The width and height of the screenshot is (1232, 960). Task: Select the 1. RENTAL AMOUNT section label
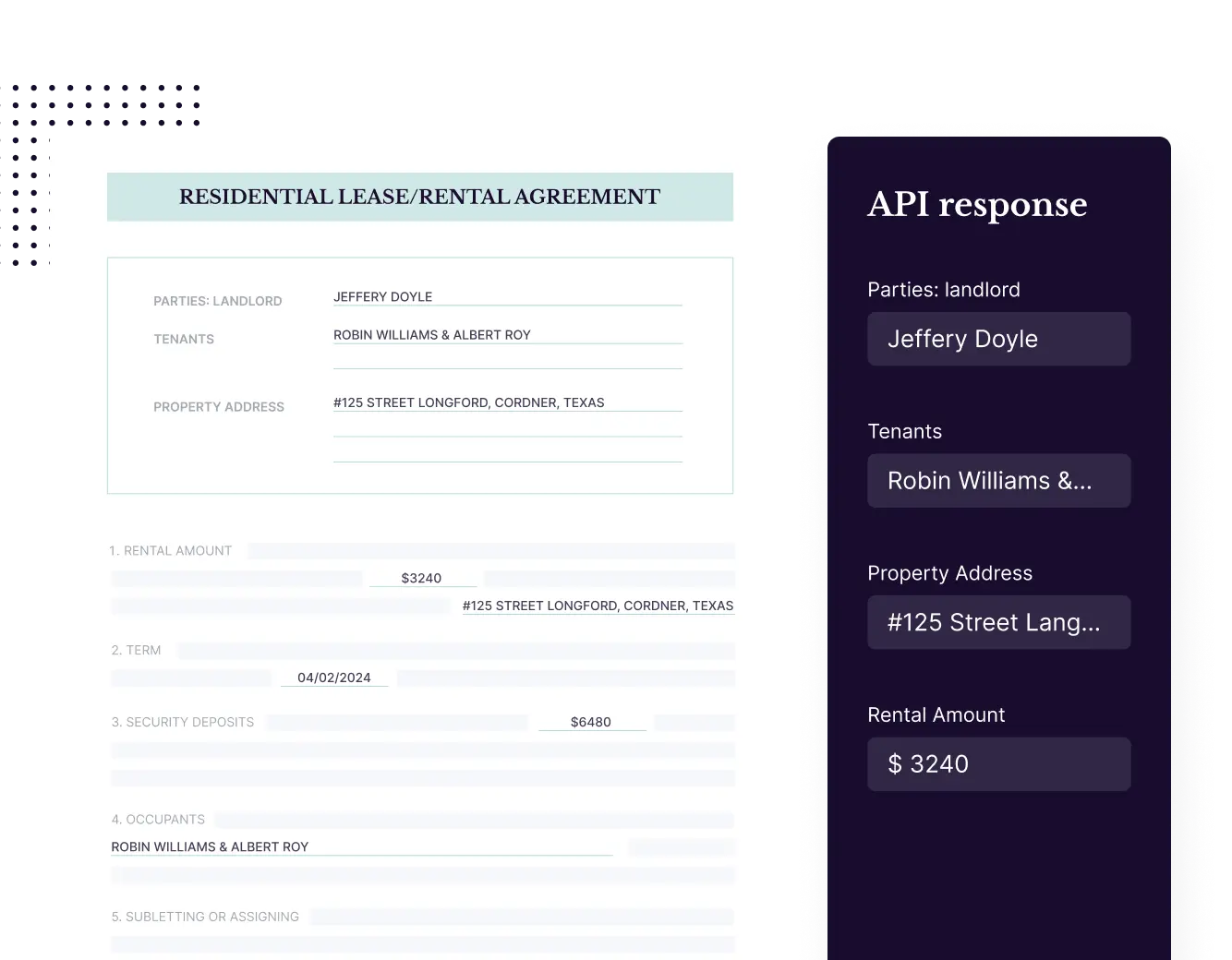(171, 551)
